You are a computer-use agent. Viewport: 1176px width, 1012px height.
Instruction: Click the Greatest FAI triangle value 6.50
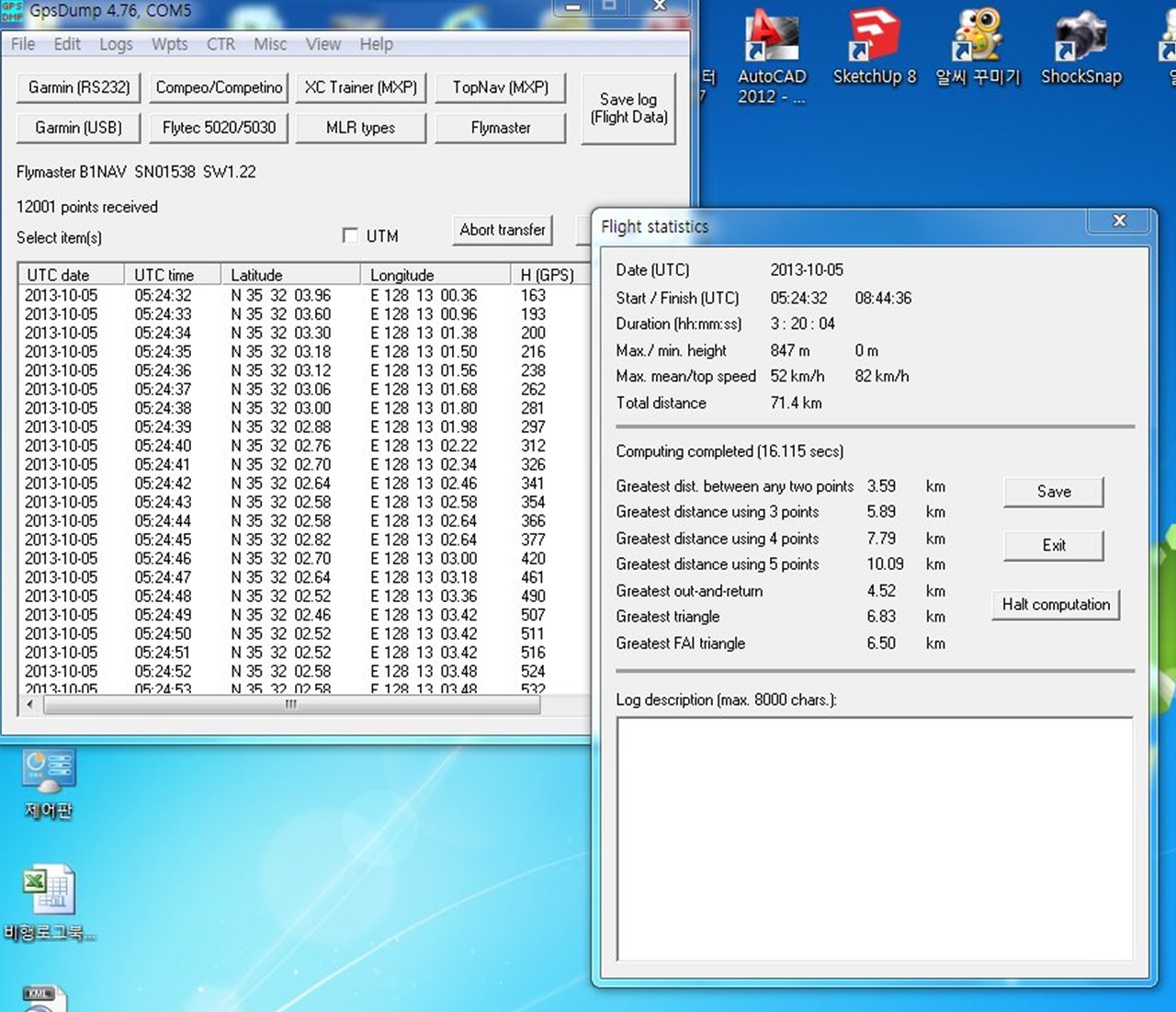pos(881,643)
